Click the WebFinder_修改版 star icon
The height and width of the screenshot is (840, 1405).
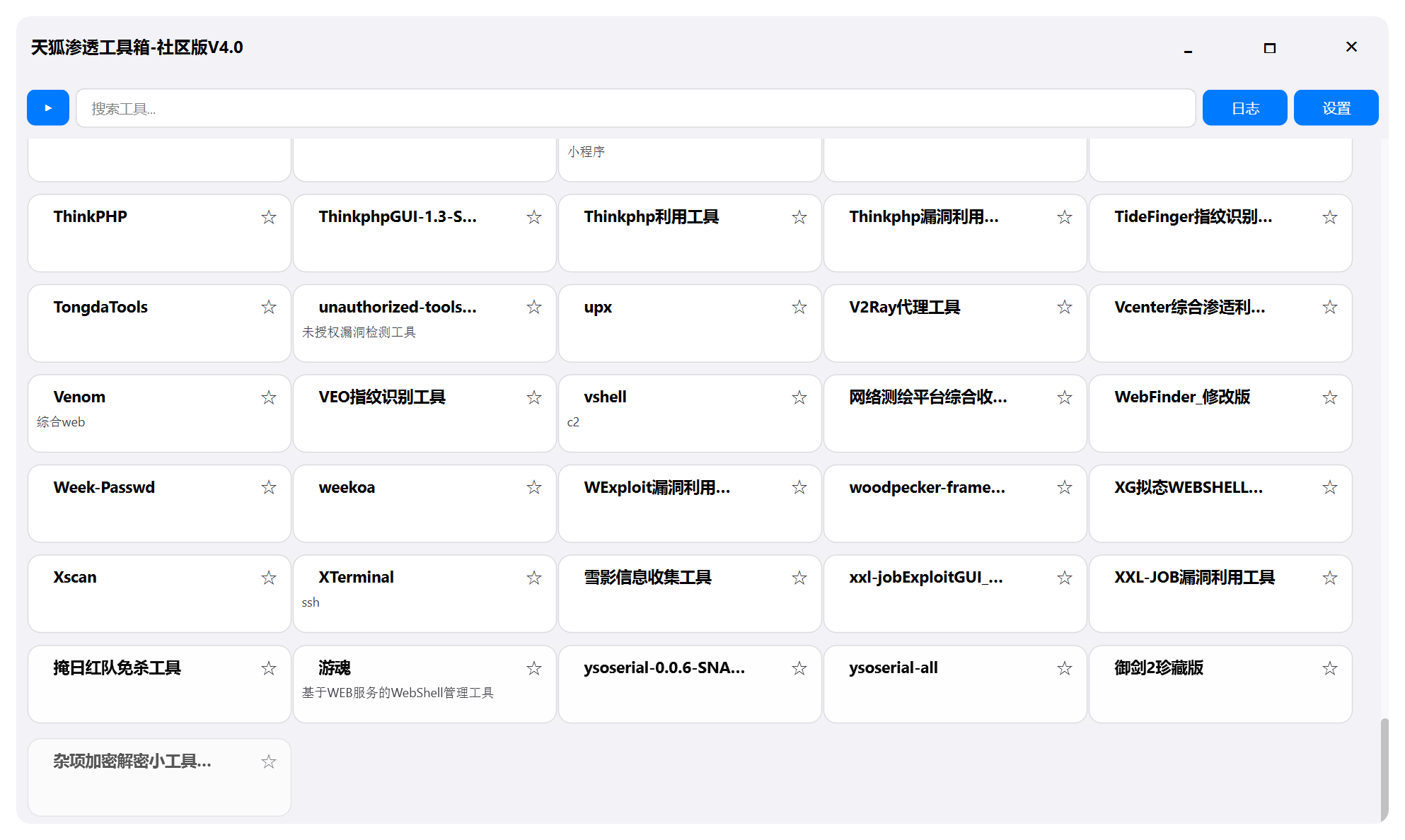[x=1330, y=397]
